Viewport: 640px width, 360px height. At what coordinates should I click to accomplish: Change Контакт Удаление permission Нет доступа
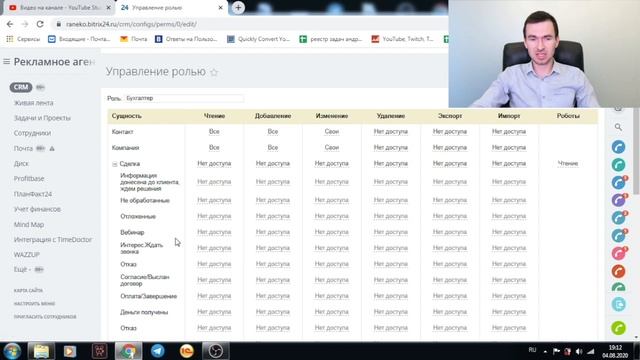pos(391,131)
